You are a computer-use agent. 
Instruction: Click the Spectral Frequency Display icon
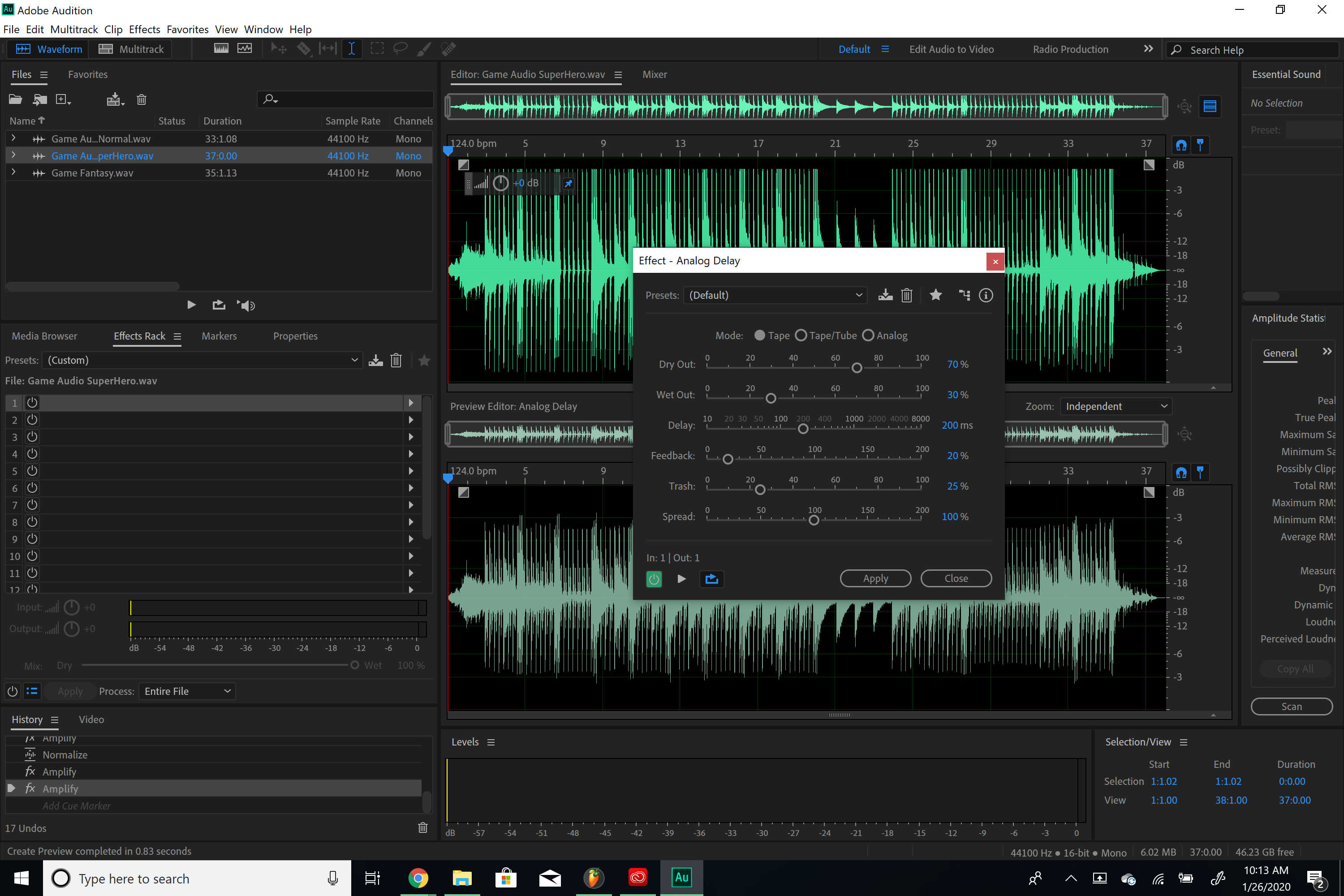221,48
